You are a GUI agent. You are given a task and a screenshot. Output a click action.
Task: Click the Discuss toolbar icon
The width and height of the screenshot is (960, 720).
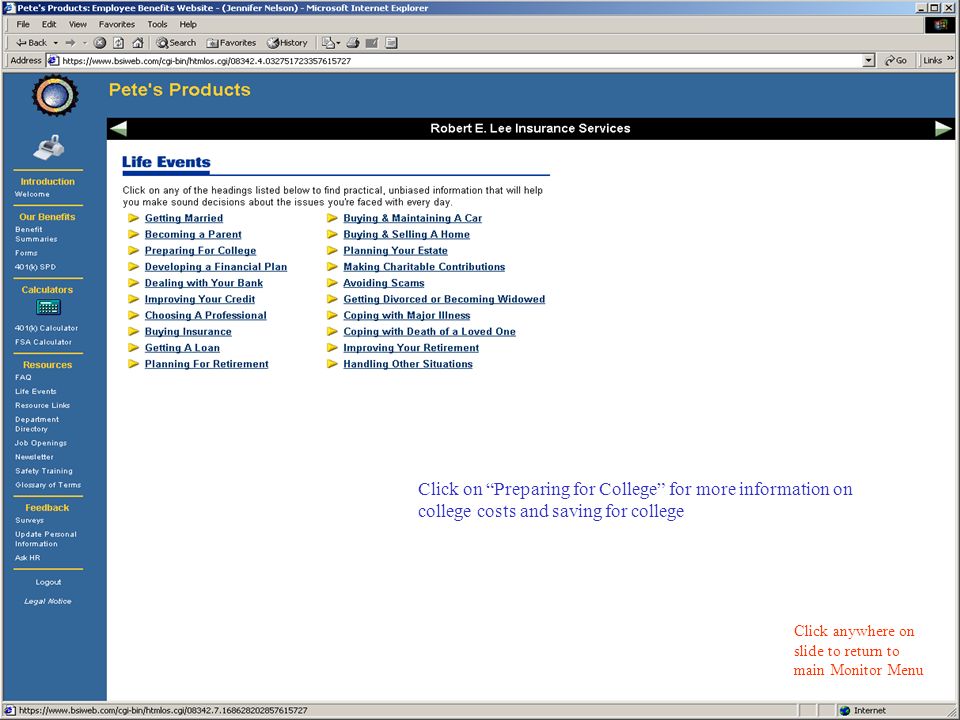392,43
